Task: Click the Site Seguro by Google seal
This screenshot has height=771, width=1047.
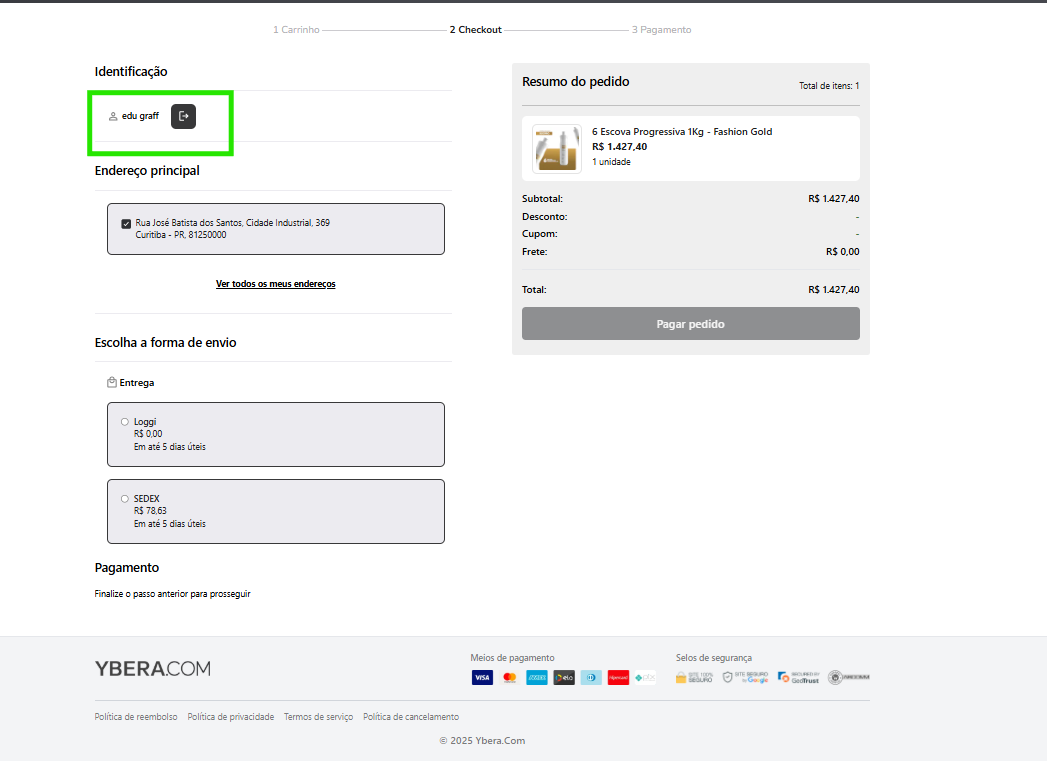Action: click(745, 678)
